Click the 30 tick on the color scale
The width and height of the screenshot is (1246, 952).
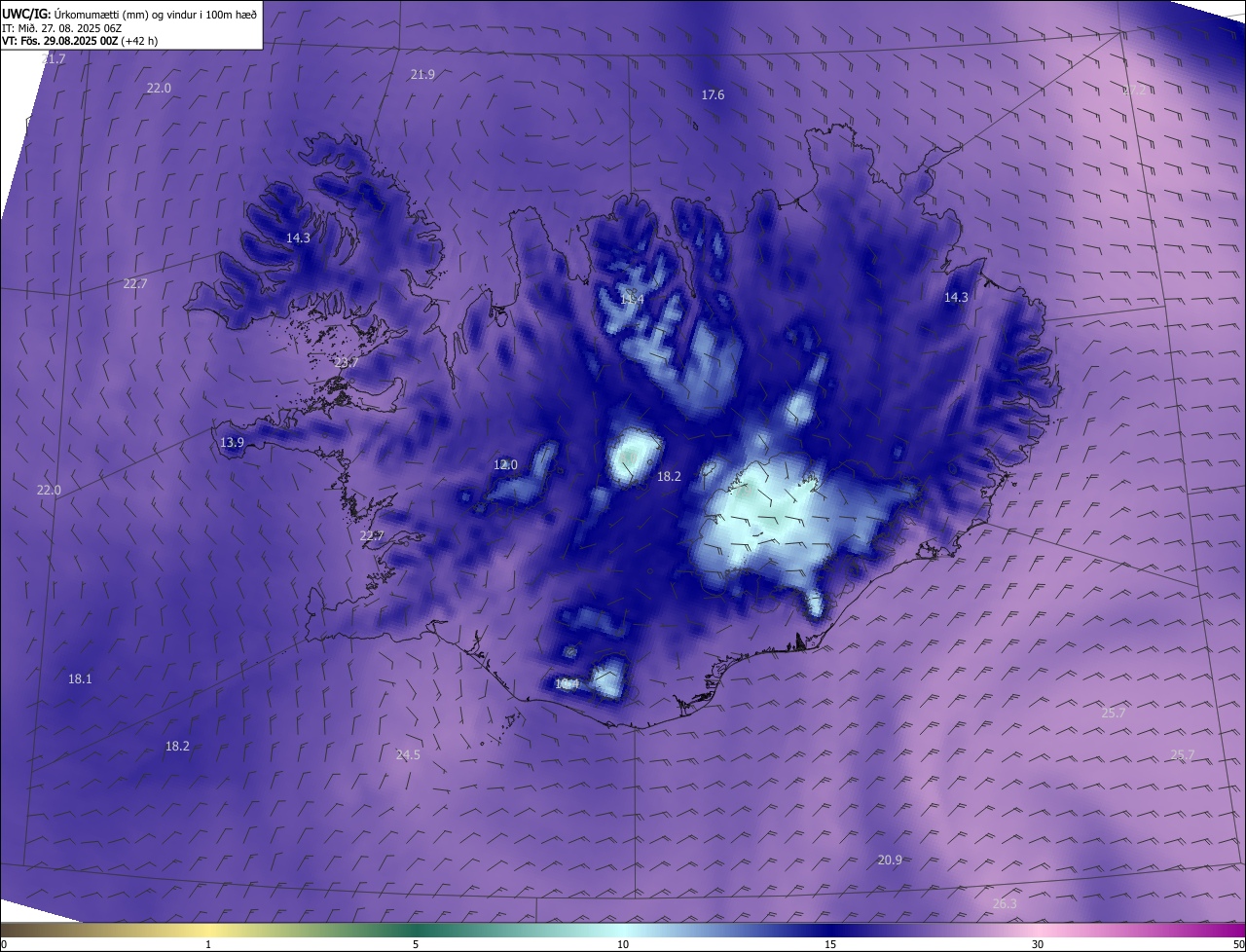[x=1038, y=944]
